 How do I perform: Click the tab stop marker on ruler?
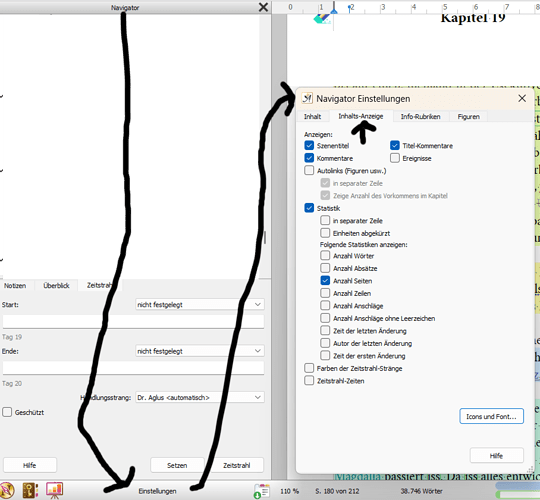click(x=350, y=8)
